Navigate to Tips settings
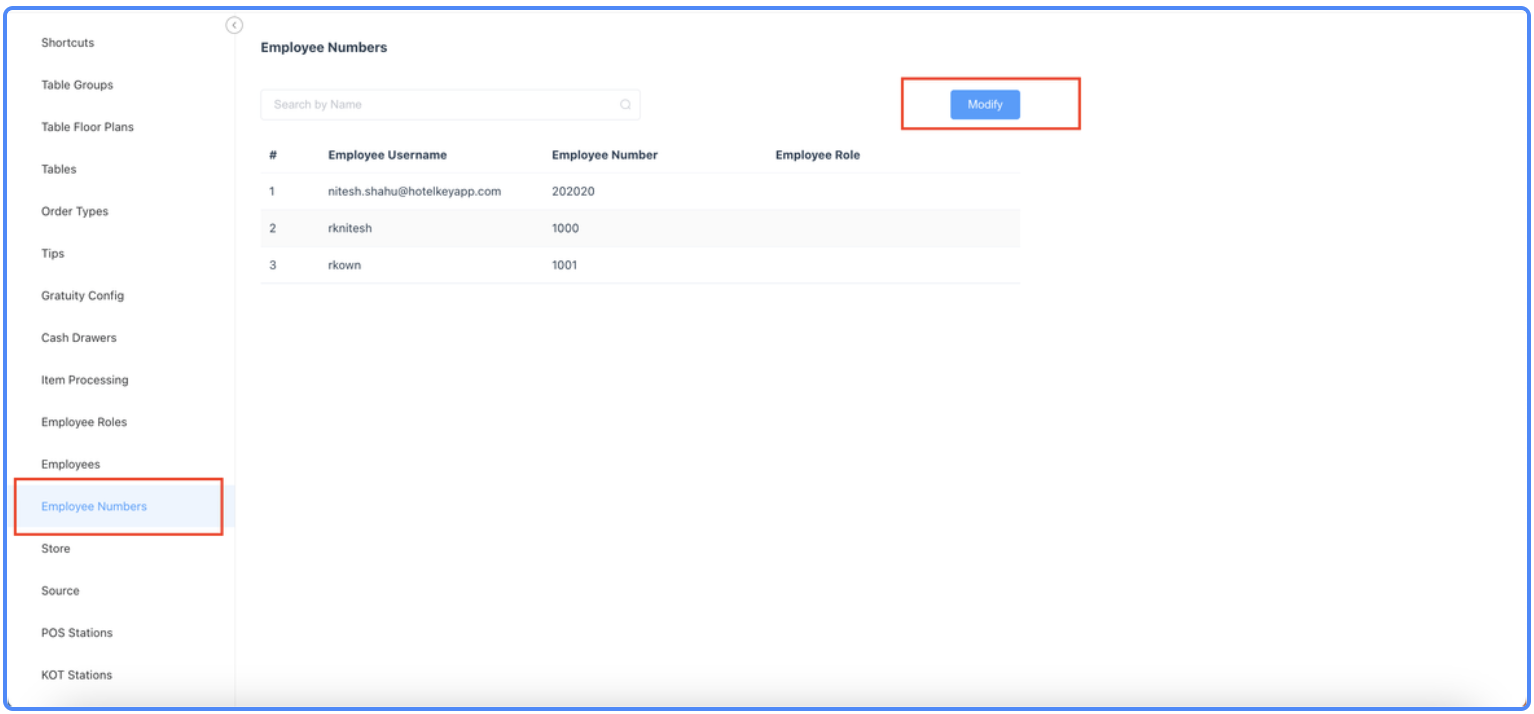The image size is (1534, 714). coord(53,254)
